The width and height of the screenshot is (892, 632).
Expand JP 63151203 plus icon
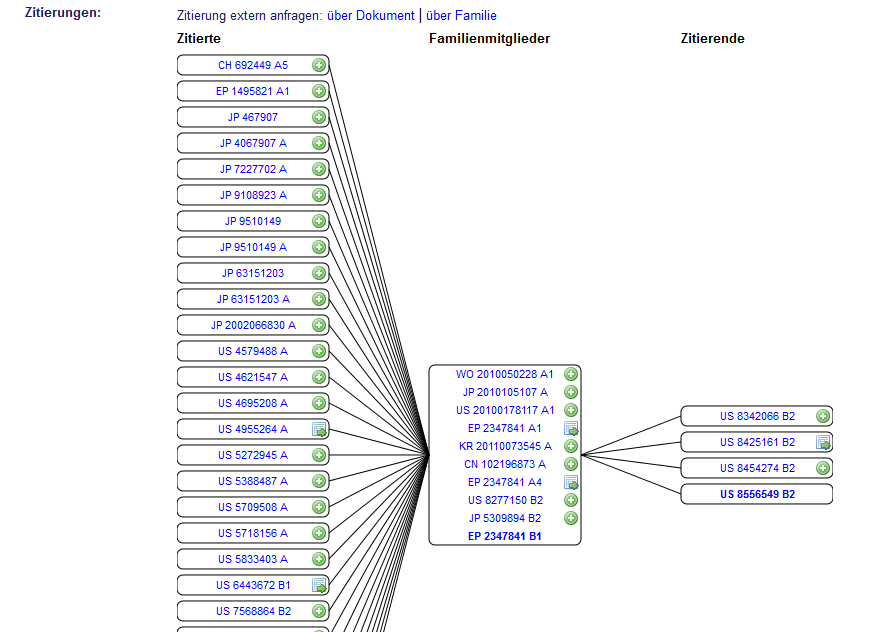pos(319,273)
